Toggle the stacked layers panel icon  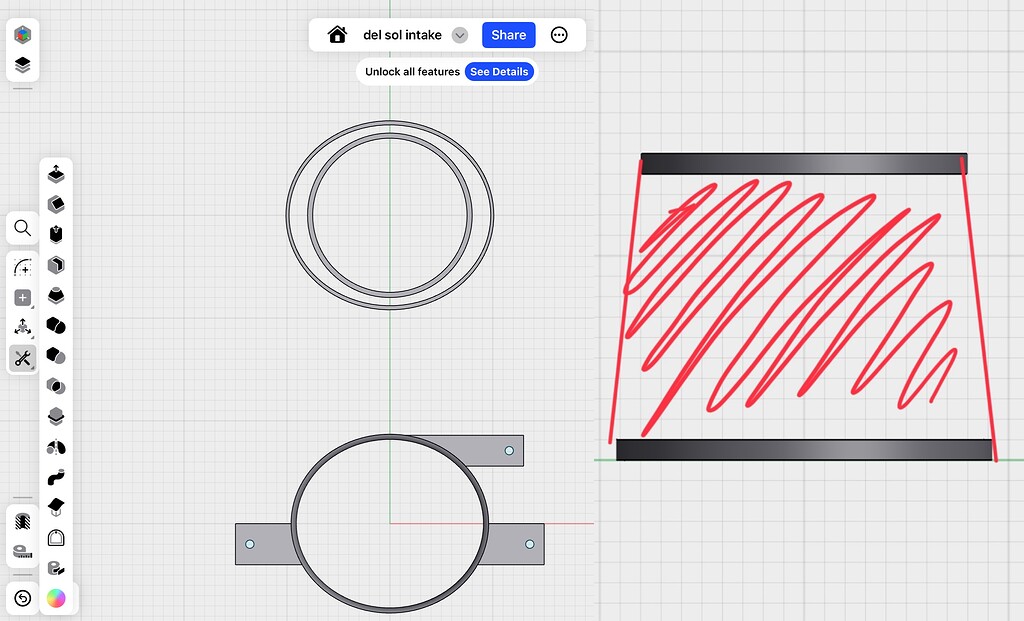tap(22, 62)
